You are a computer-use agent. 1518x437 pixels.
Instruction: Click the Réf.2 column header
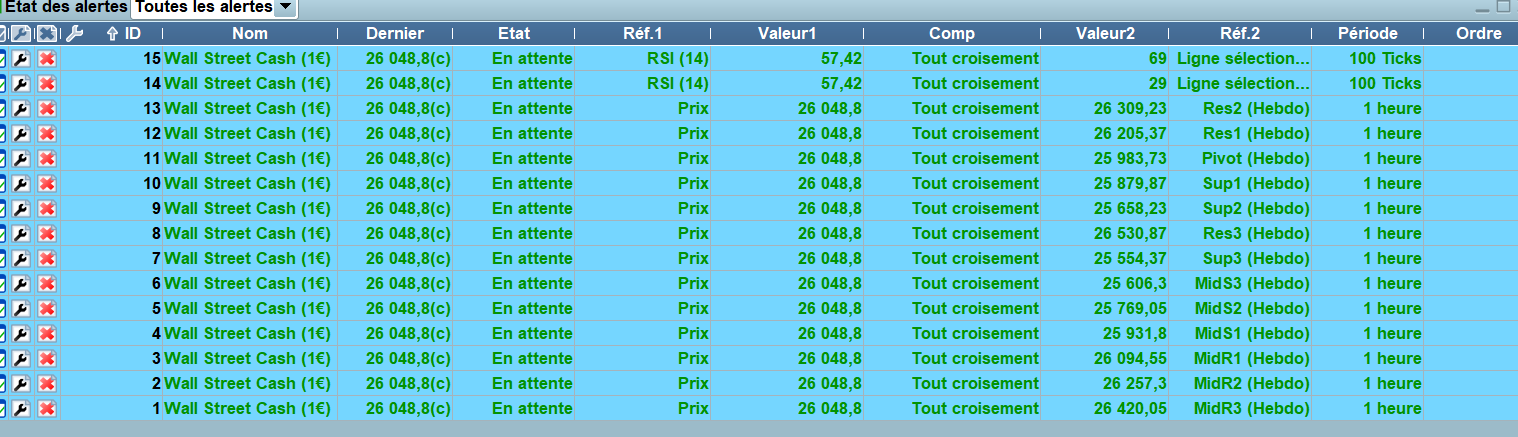pyautogui.click(x=1240, y=34)
